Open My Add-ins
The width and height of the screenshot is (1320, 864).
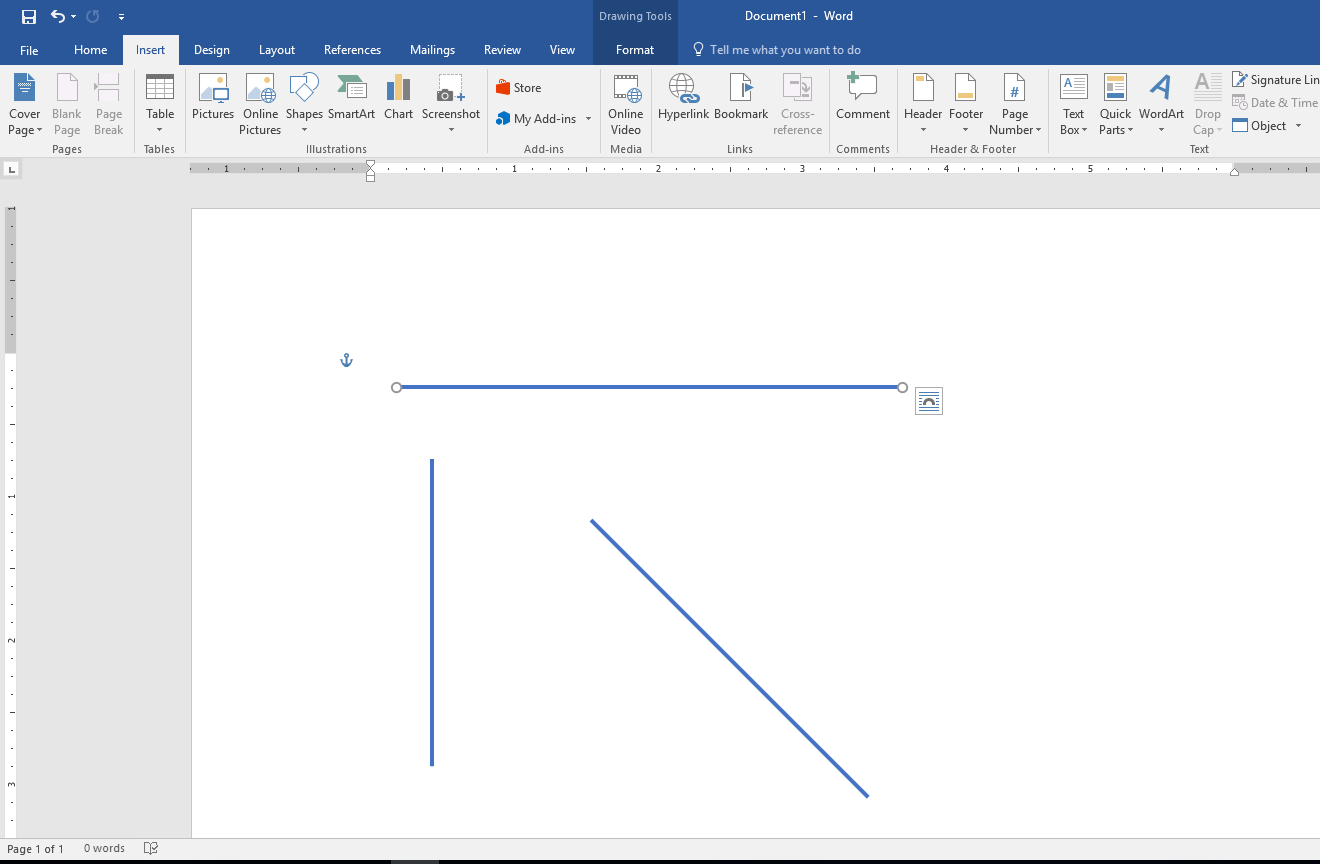pyautogui.click(x=537, y=119)
